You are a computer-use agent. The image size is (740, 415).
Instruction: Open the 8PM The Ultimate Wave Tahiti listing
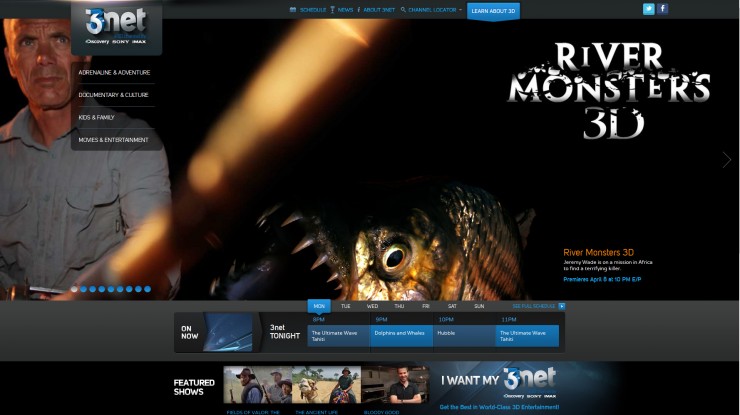point(338,336)
